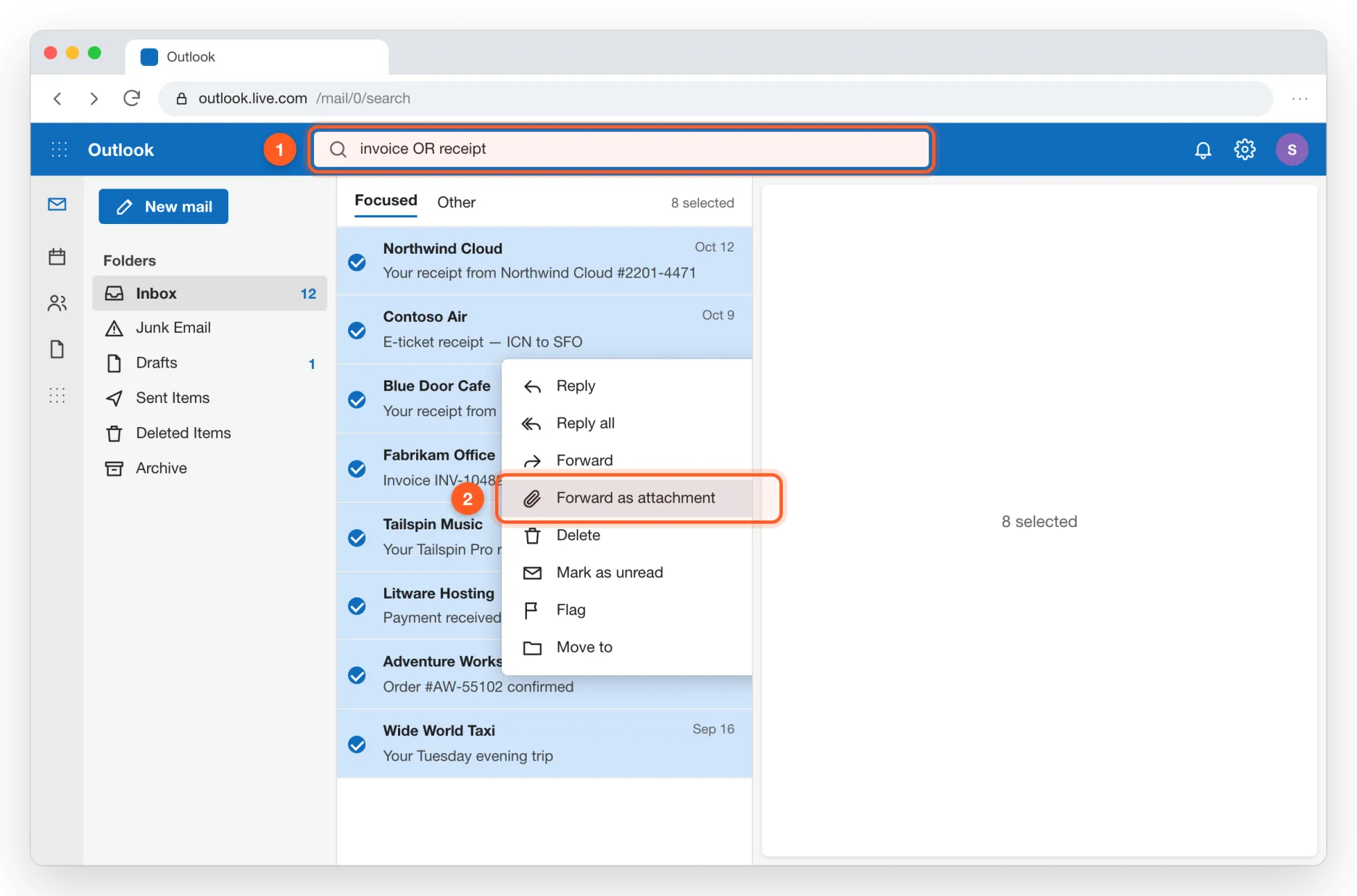Open the Inbox folder
The image size is (1357, 896).
pyautogui.click(x=209, y=294)
